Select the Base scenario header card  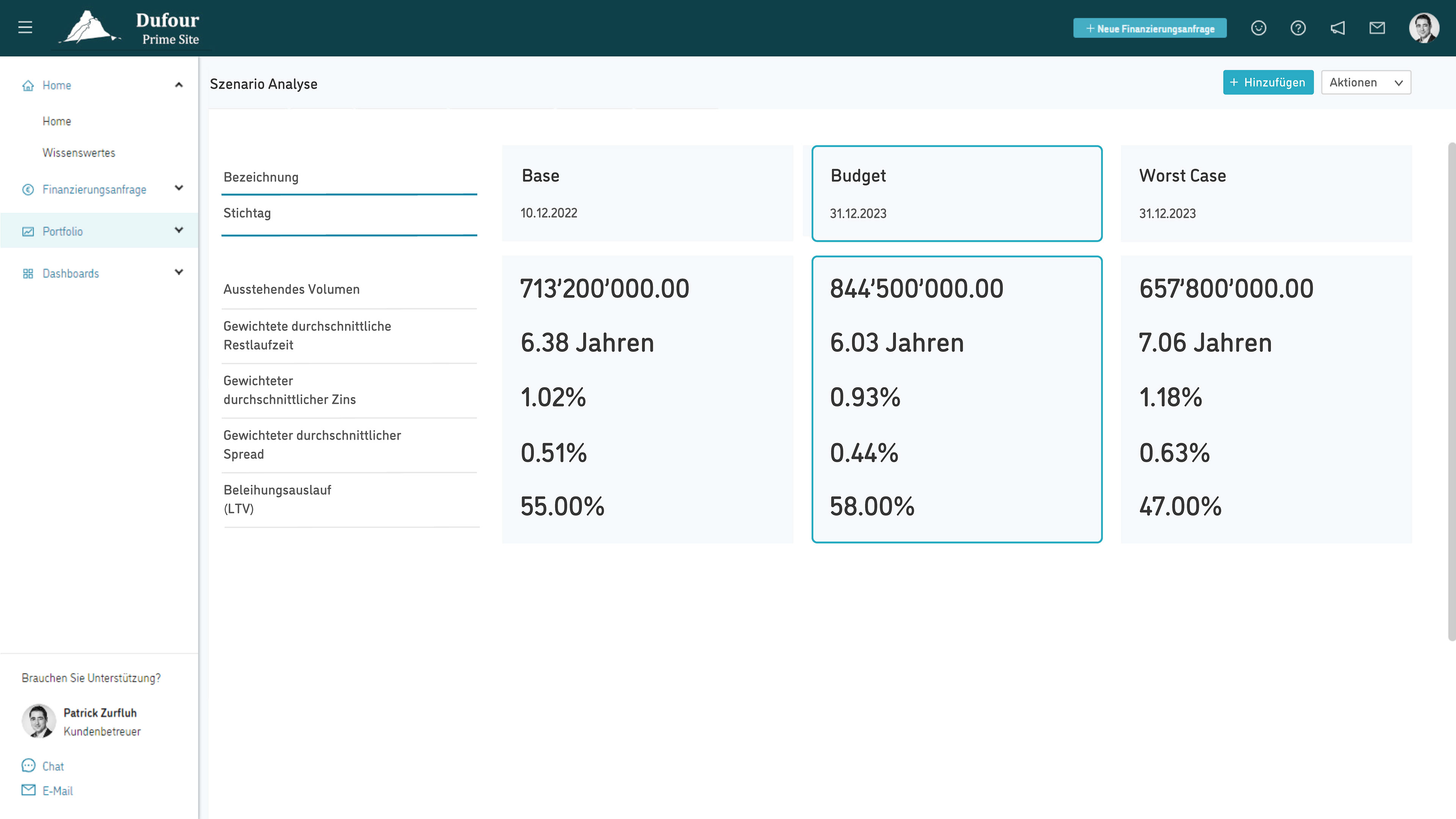pyautogui.click(x=647, y=193)
